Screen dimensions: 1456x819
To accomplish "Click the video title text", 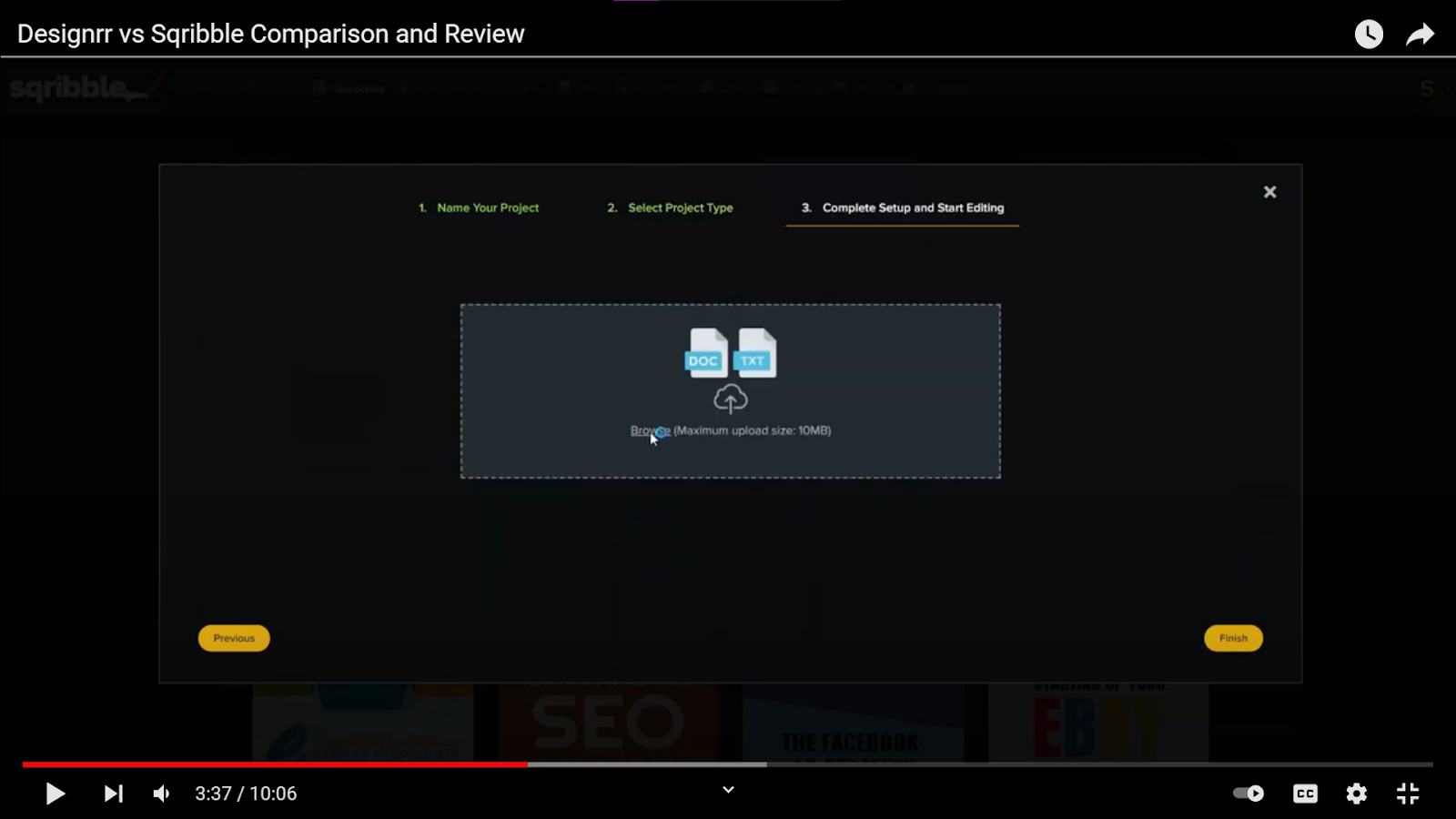I will tap(271, 35).
